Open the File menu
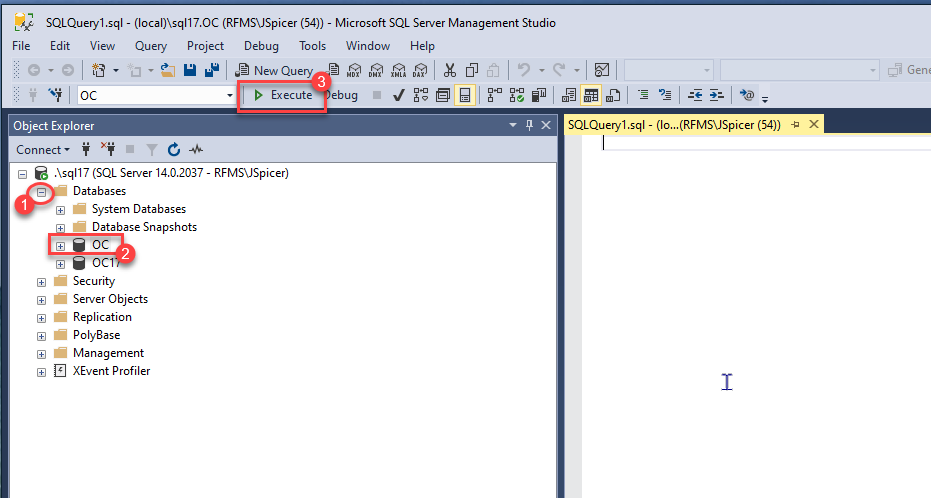This screenshot has width=931, height=498. 21,46
